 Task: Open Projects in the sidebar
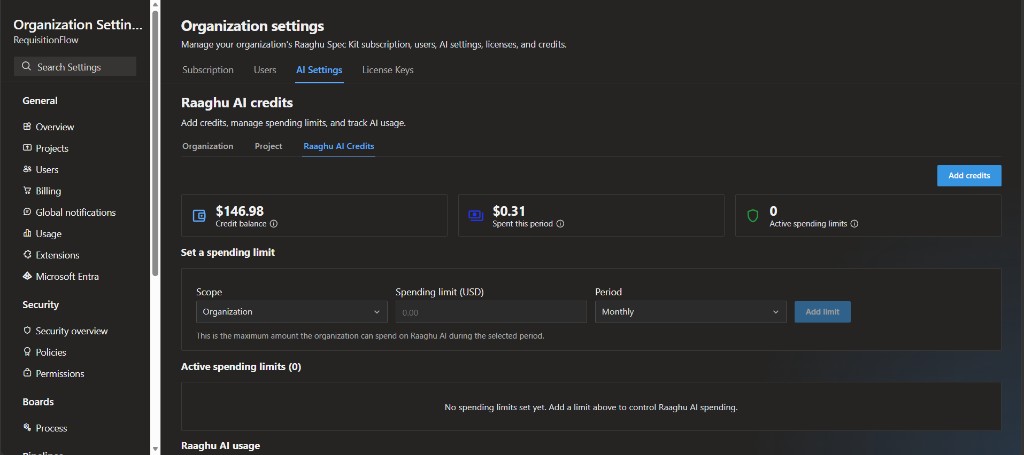(x=52, y=148)
